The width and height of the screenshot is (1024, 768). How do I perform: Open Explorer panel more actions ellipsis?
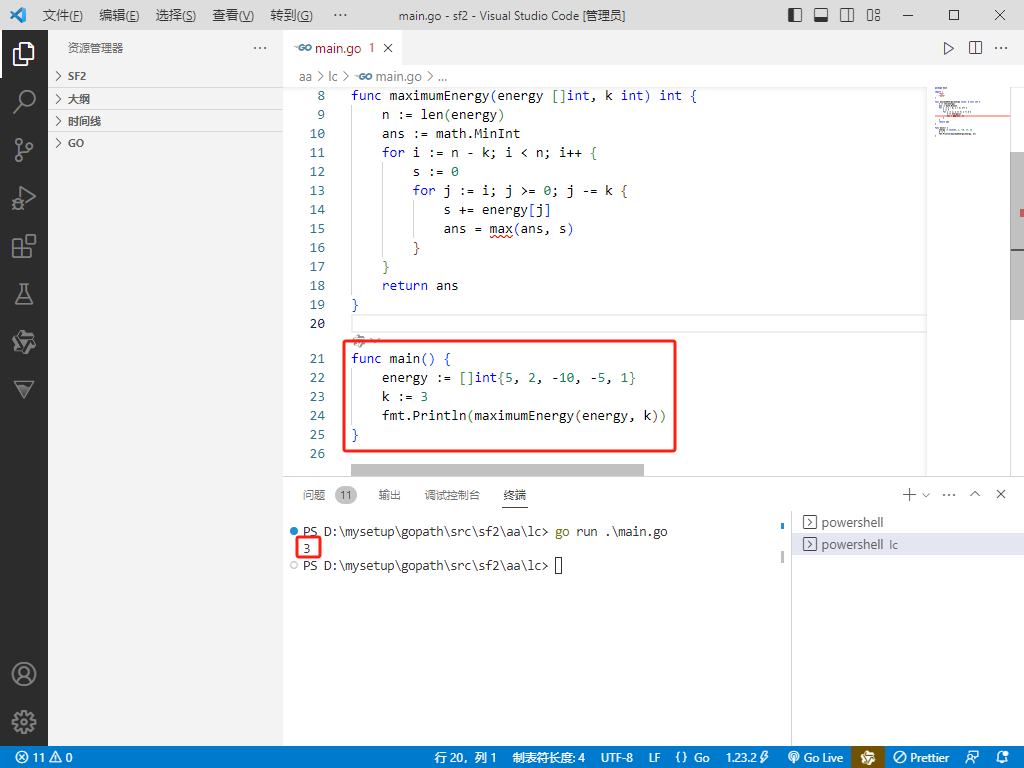pyautogui.click(x=260, y=48)
